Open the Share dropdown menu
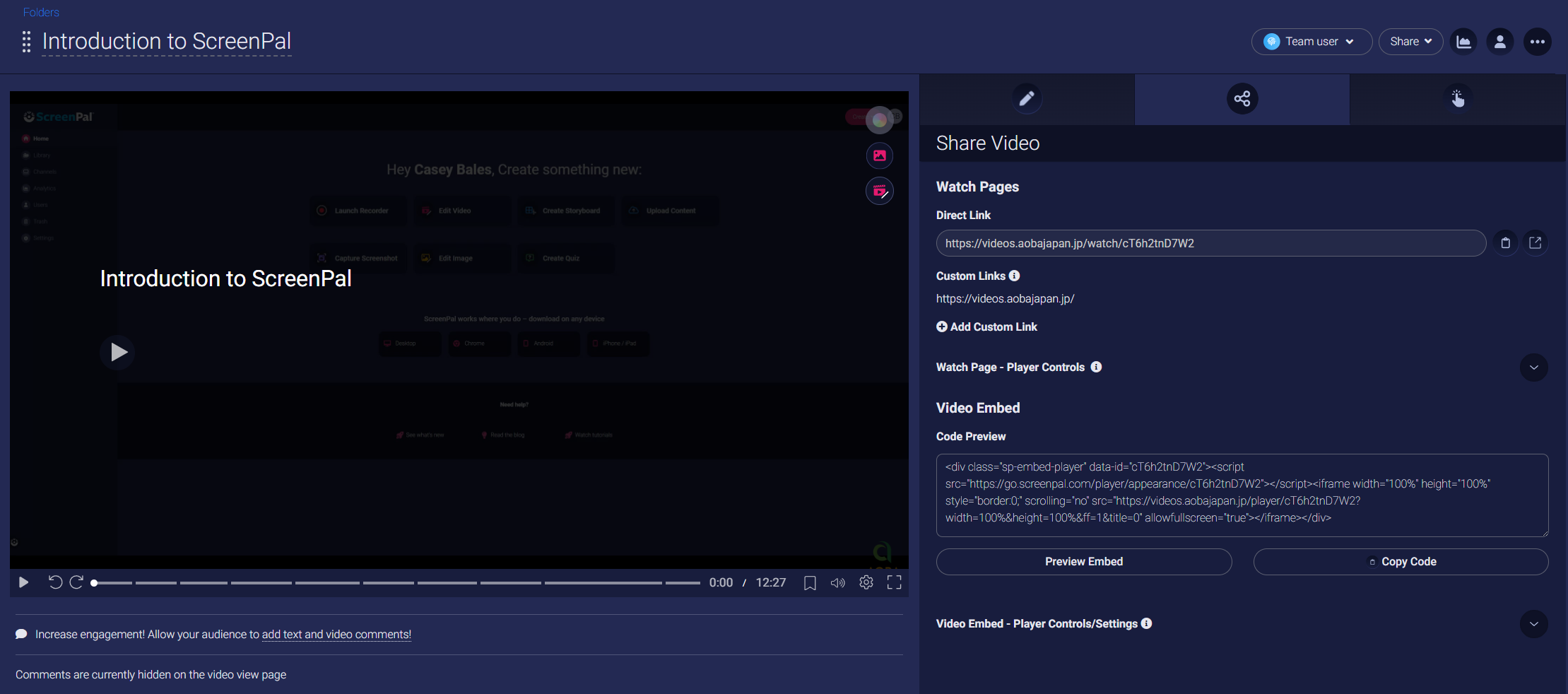This screenshot has width=1568, height=694. tap(1410, 42)
